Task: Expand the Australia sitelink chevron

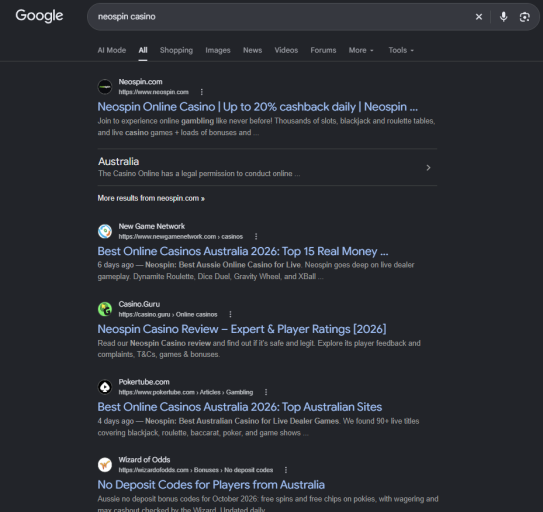Action: 428,168
